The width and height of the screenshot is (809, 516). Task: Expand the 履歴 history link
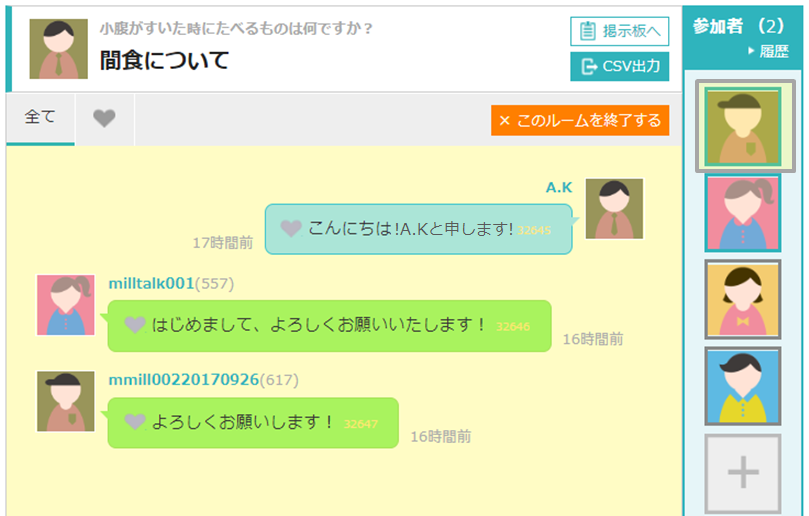tap(768, 51)
